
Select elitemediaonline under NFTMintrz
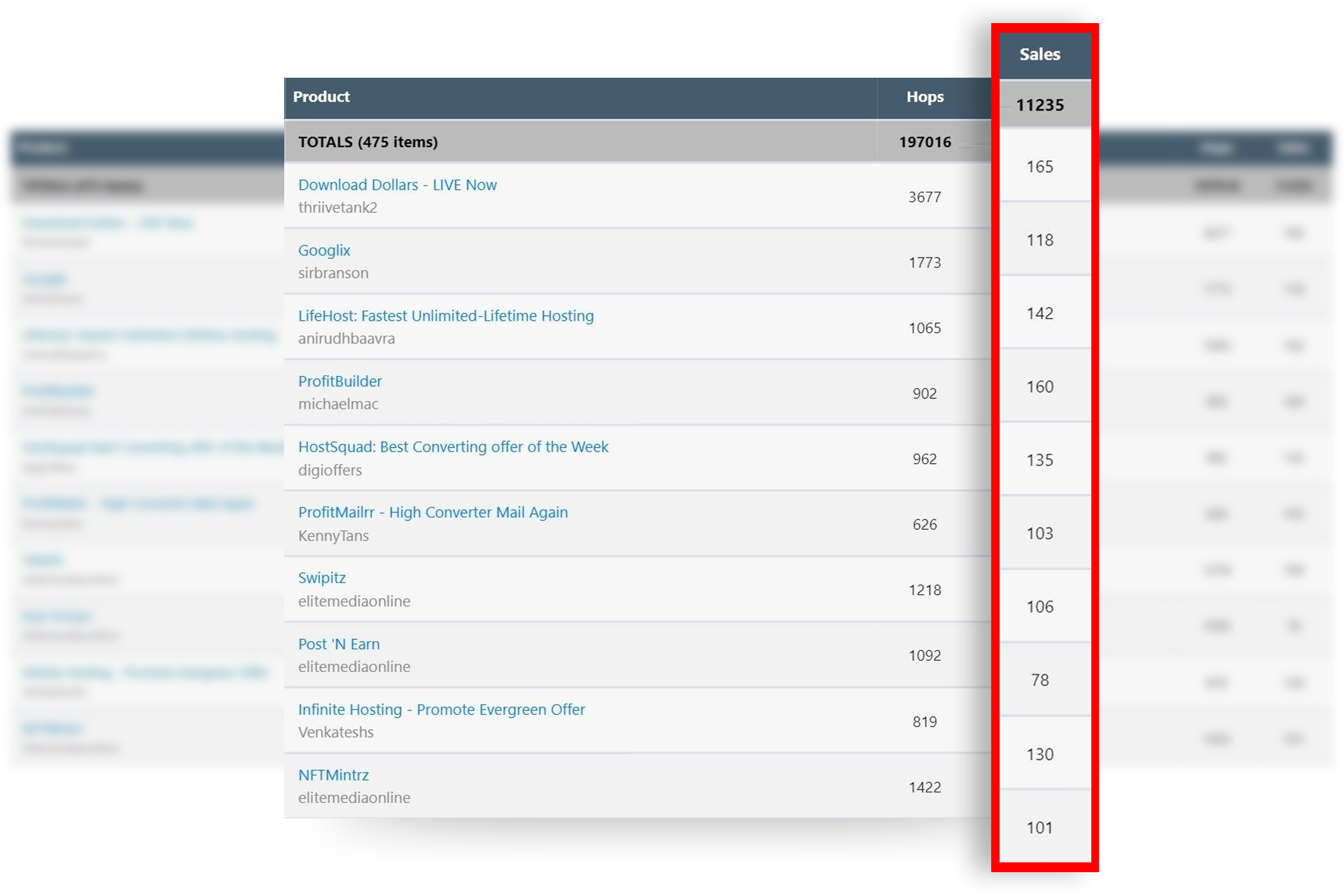point(354,798)
